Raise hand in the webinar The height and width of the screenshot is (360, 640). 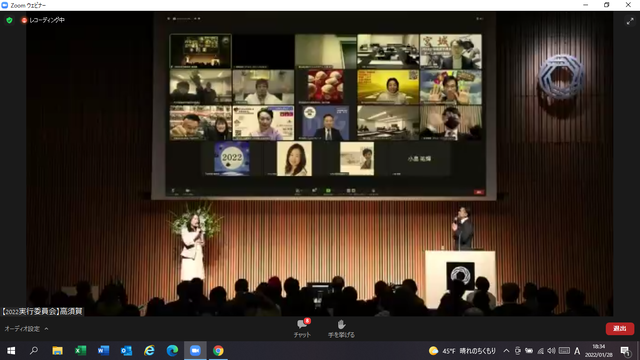click(x=341, y=328)
